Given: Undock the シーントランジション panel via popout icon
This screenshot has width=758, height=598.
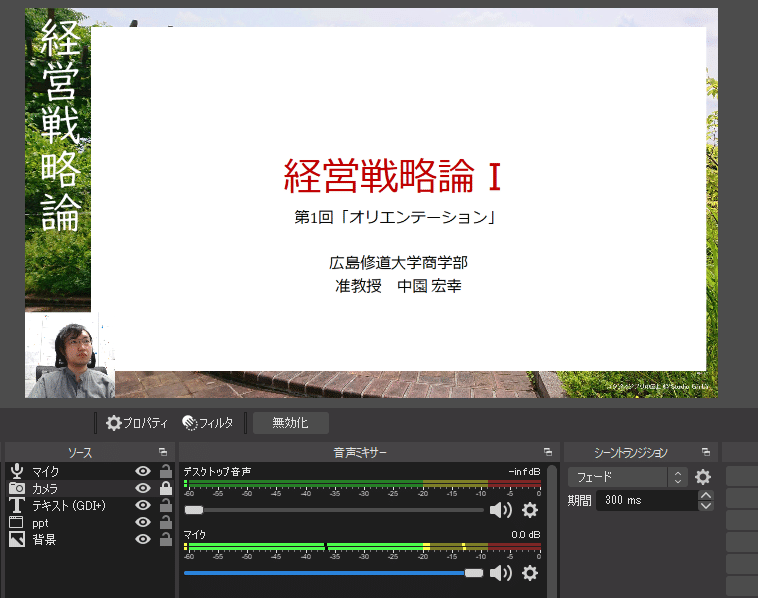Looking at the screenshot, I should [706, 452].
